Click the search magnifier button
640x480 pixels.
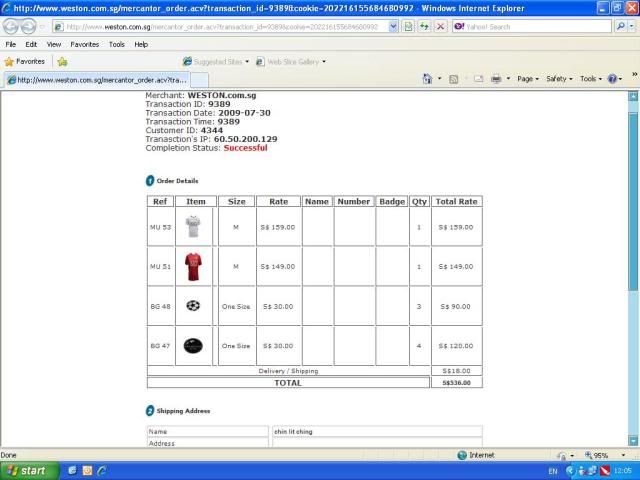(620, 27)
